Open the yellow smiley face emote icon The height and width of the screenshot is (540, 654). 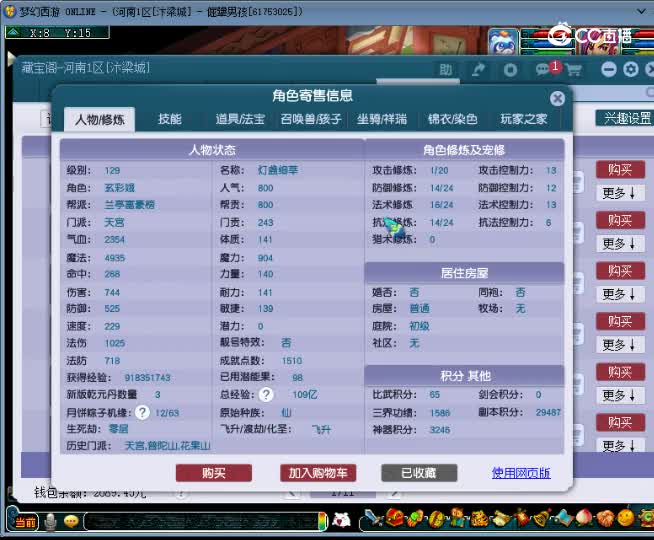(626, 517)
